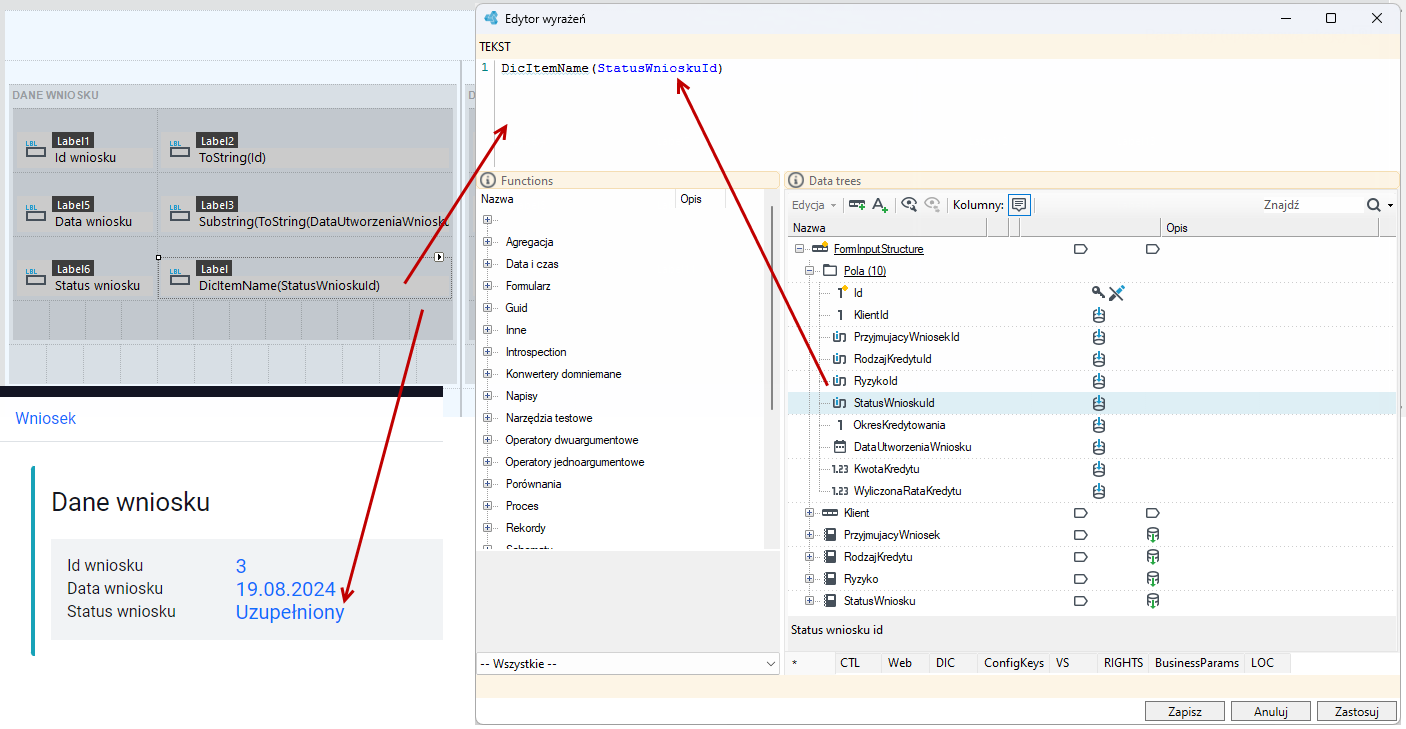The image size is (1406, 729).
Task: Click the green-arrow database icon in the Ryzyko row
Action: tap(1152, 579)
